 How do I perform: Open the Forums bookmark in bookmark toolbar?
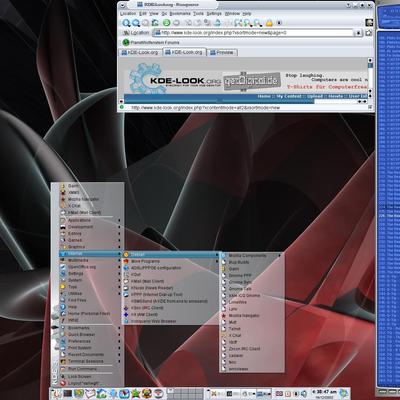[151, 42]
